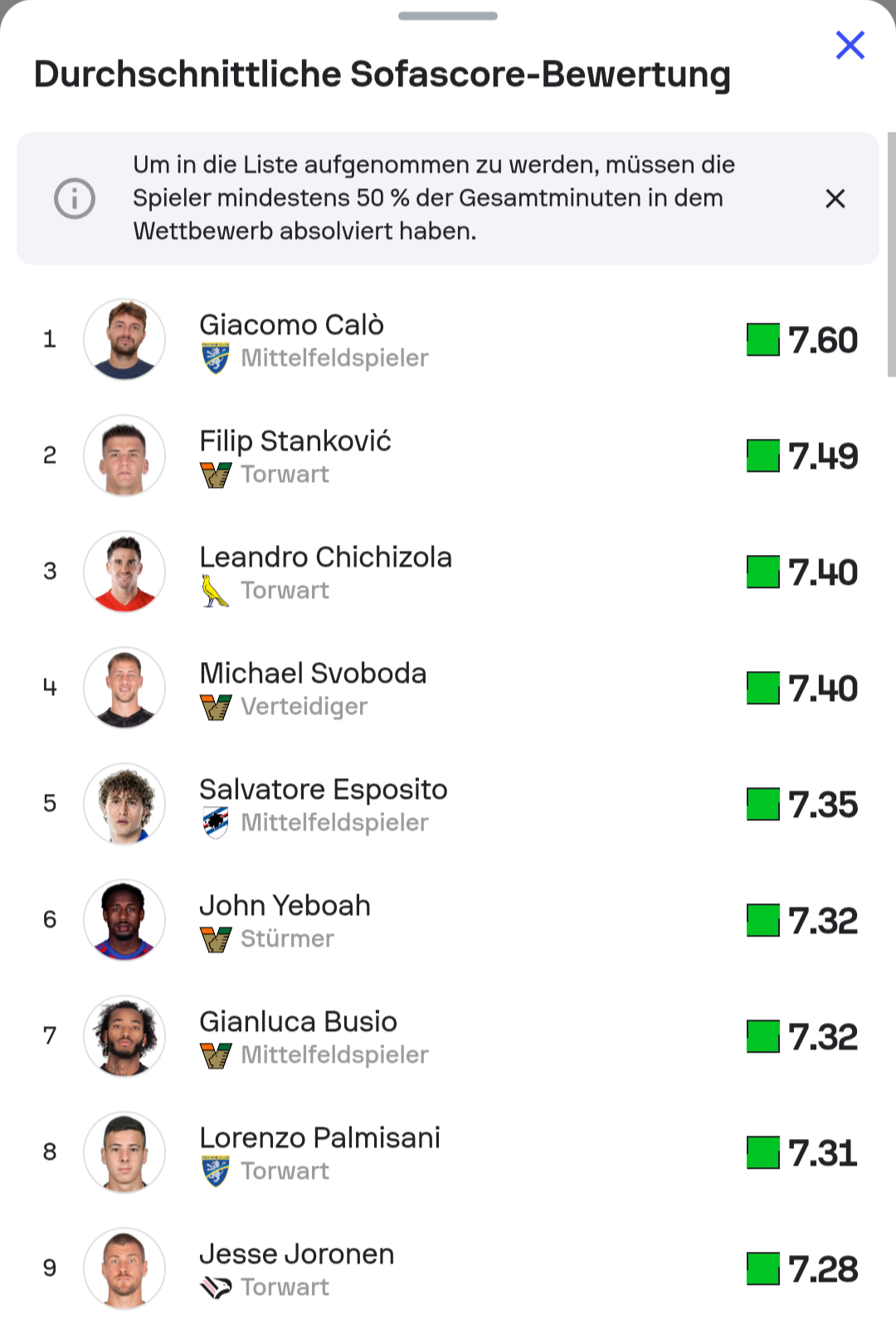Select Michael Svoboda's name

tap(313, 673)
